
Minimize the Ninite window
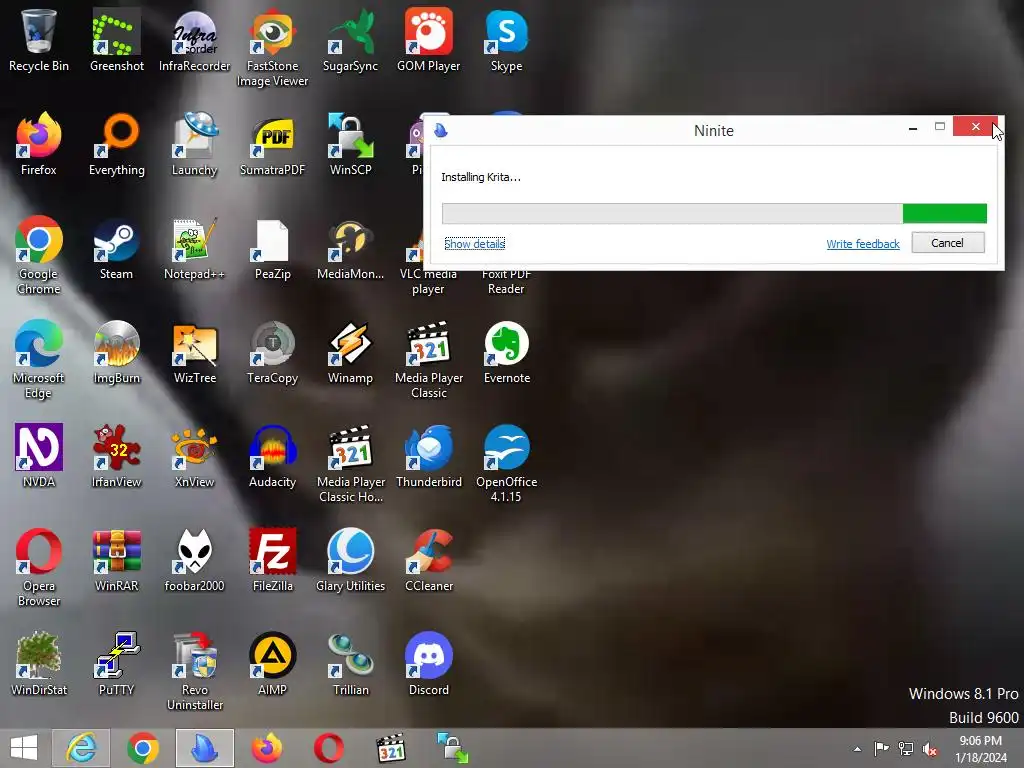point(913,128)
